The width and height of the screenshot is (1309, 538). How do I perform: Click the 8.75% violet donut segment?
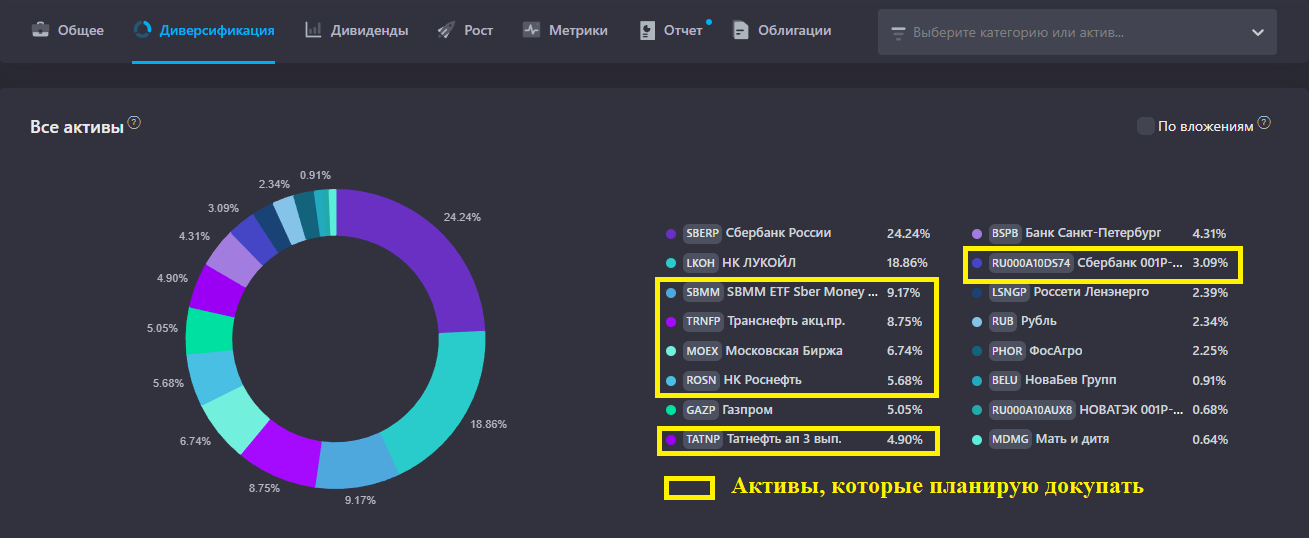point(281,454)
